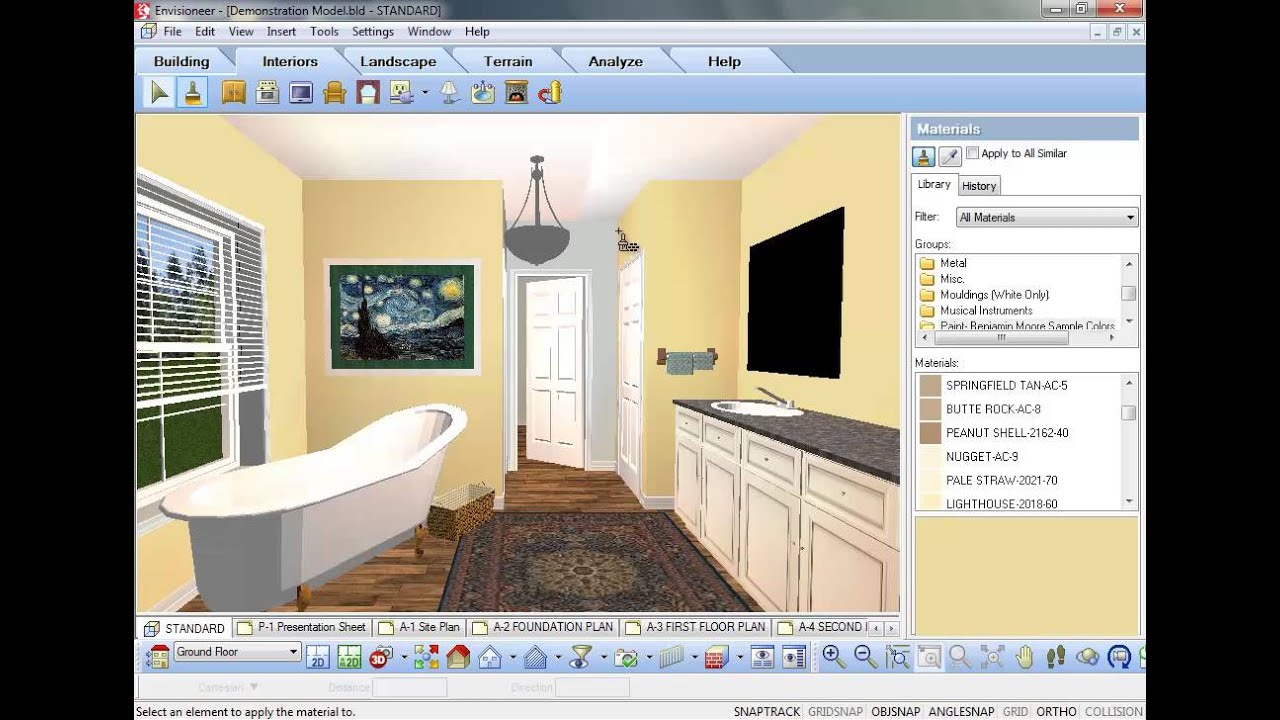Pick the PEANUT SHELL-2162-40 color swatch
Screen dimensions: 1280x720
coord(930,433)
